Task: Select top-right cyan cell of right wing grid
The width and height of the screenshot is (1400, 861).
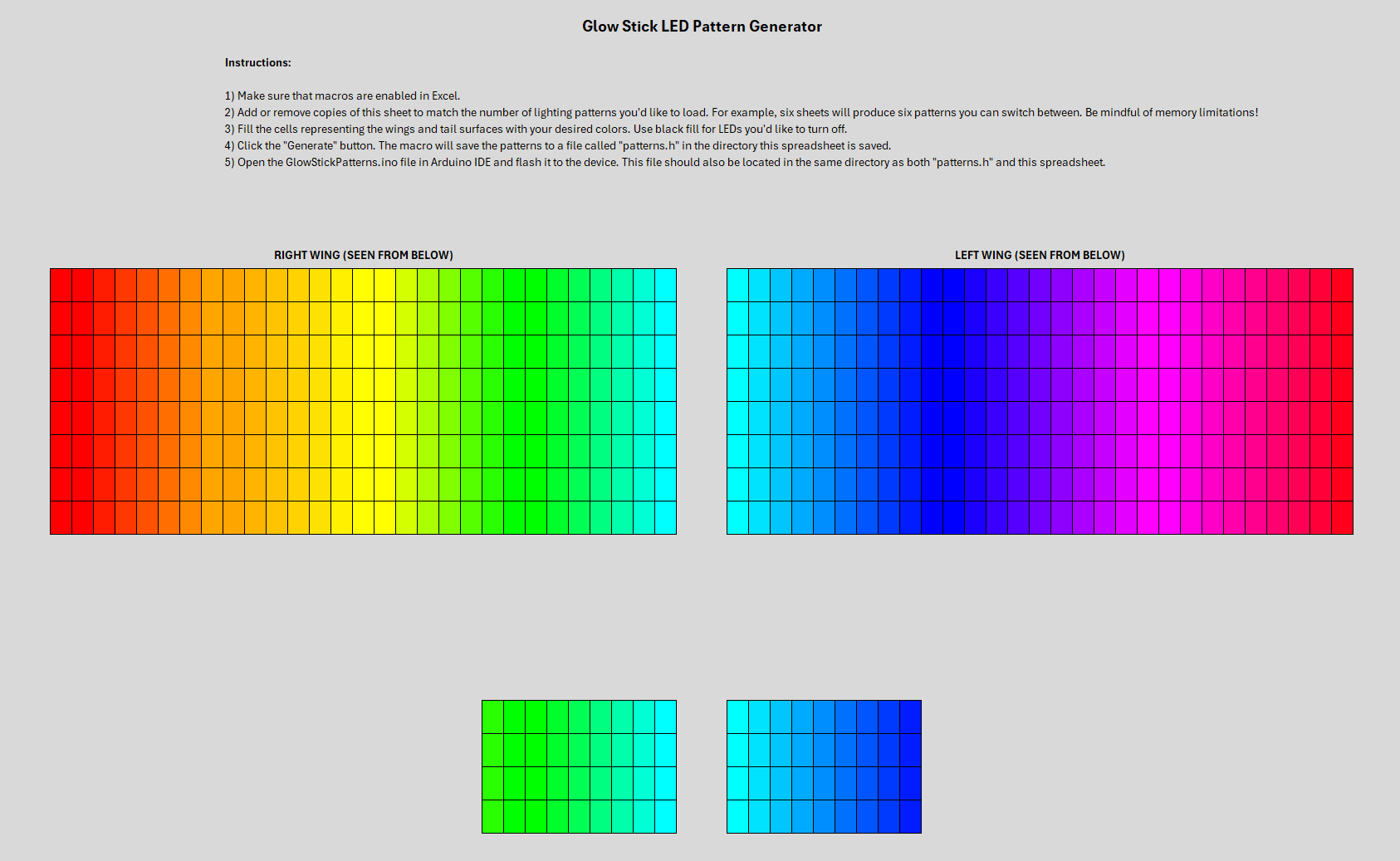Action: click(x=666, y=286)
